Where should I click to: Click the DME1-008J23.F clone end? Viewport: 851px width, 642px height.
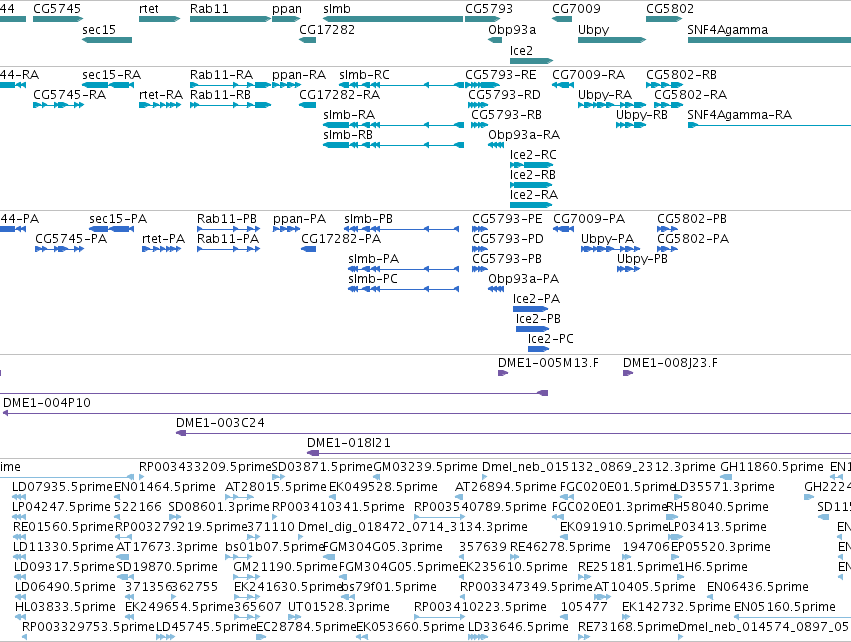(x=628, y=373)
